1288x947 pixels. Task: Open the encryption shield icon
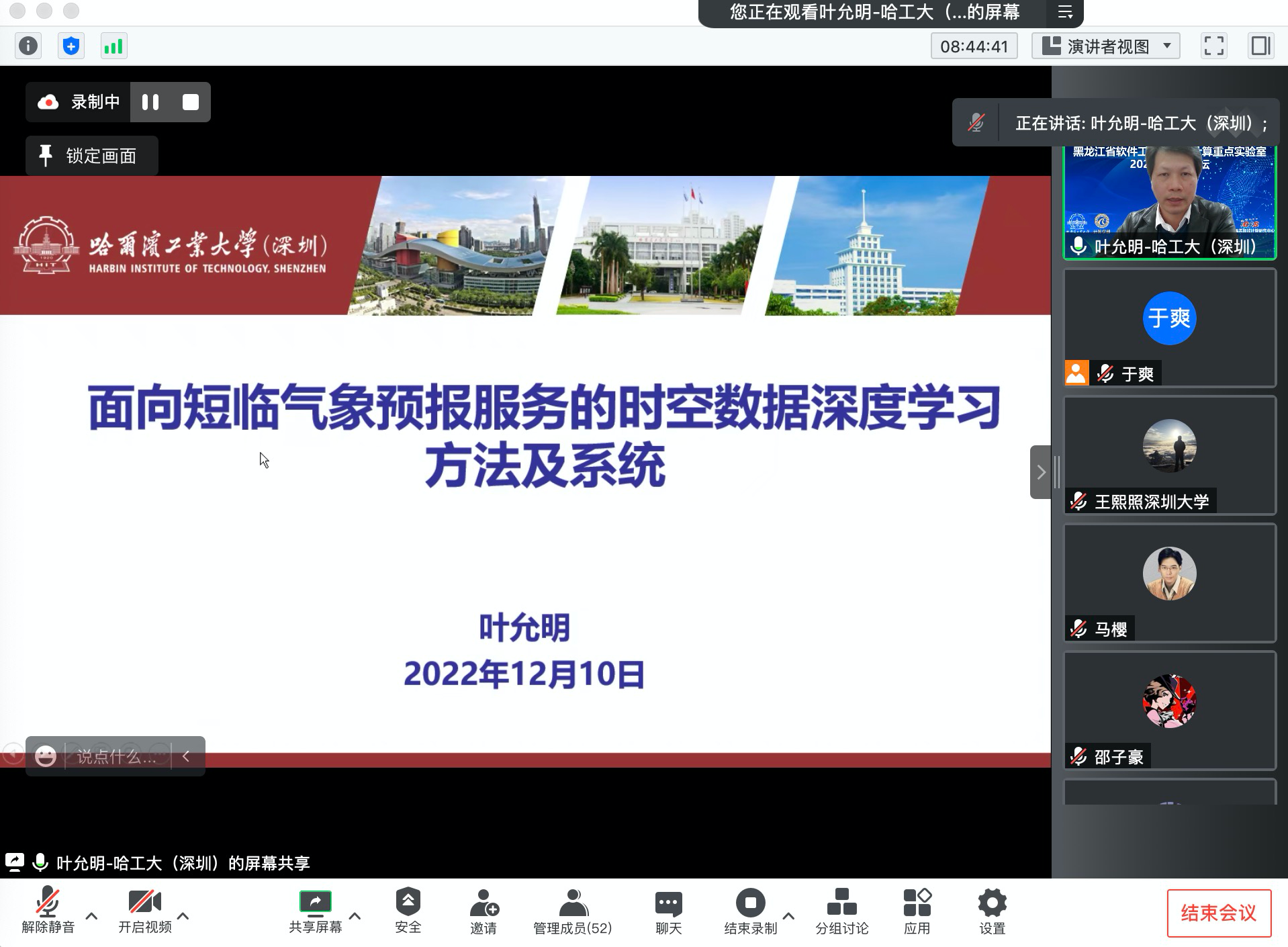click(x=71, y=46)
